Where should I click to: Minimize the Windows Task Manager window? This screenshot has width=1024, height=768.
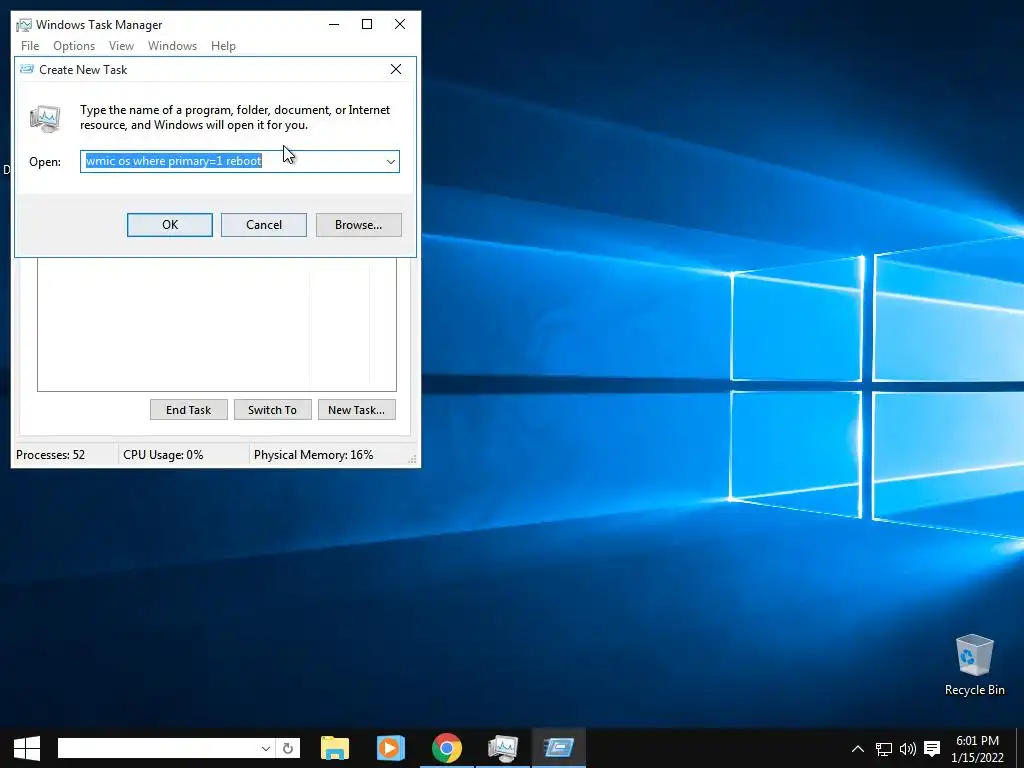334,24
